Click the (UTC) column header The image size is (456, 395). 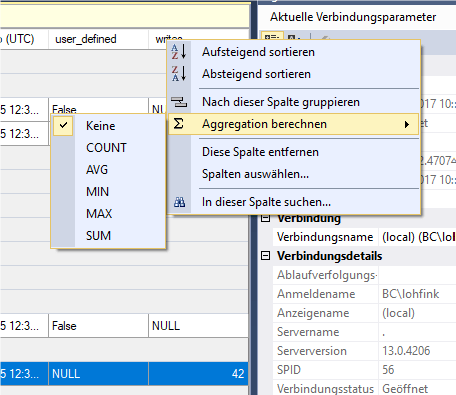tap(24, 39)
